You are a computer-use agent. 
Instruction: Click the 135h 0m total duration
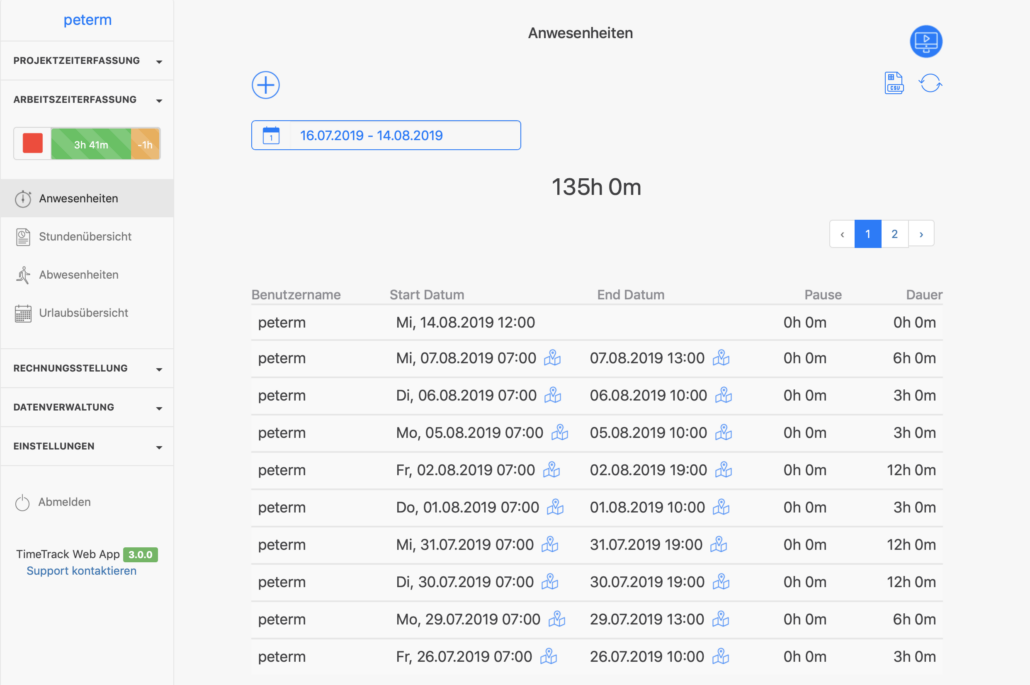596,187
